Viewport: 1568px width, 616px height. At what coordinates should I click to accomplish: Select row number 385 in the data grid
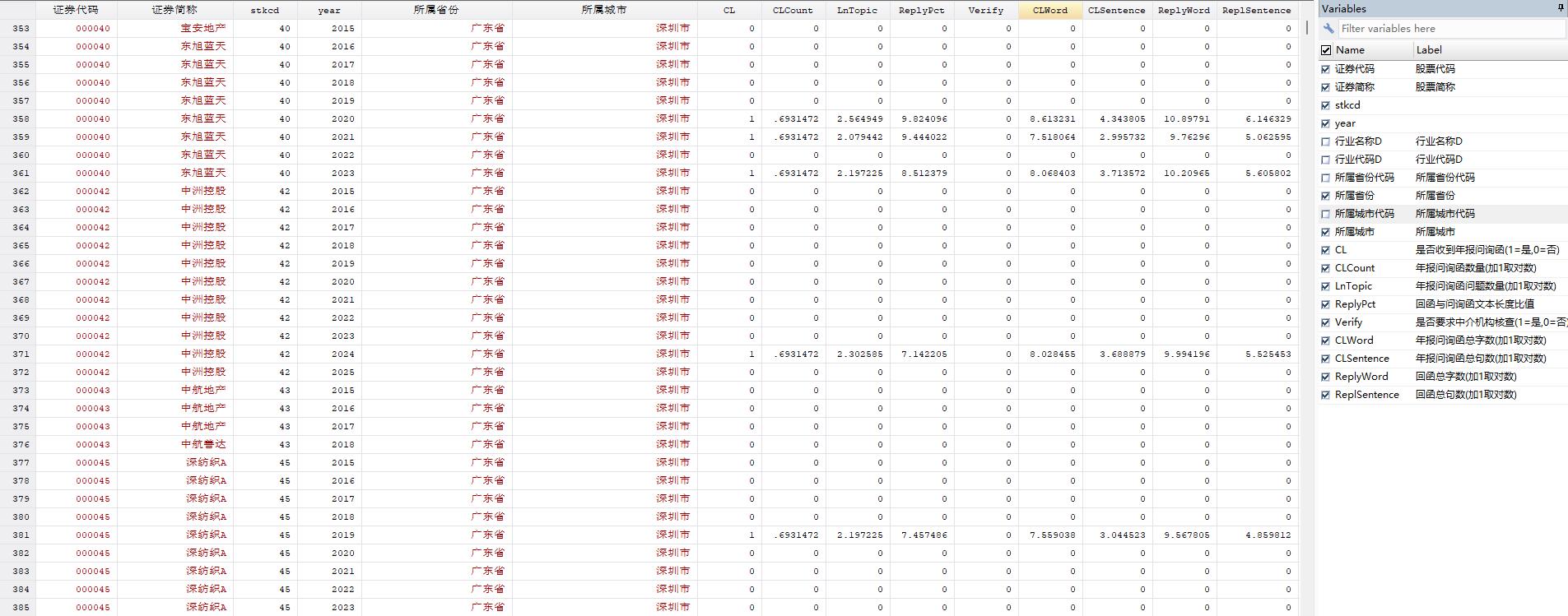[x=17, y=607]
